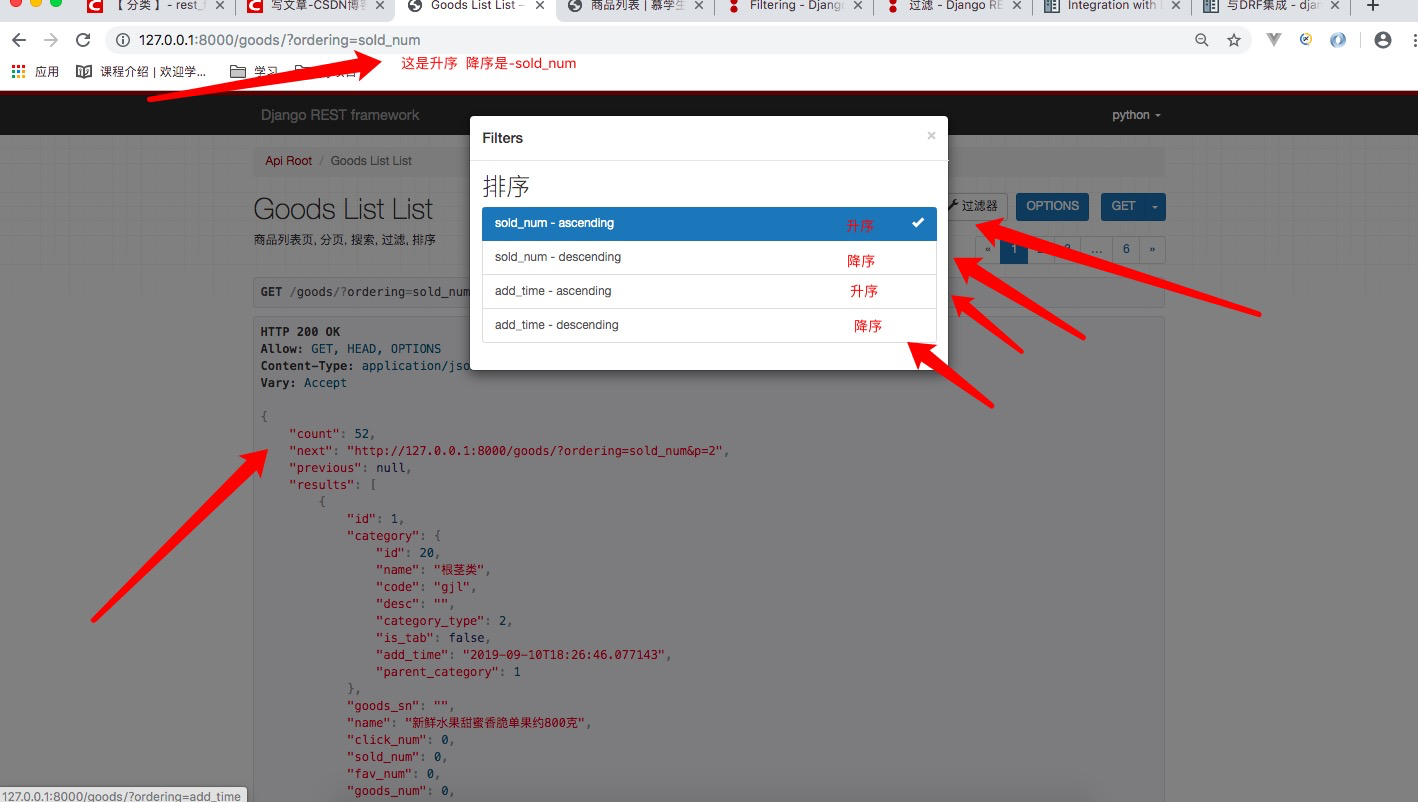Viewport: 1418px width, 802px height.
Task: Choose add_time - ascending ordering
Action: pos(709,292)
